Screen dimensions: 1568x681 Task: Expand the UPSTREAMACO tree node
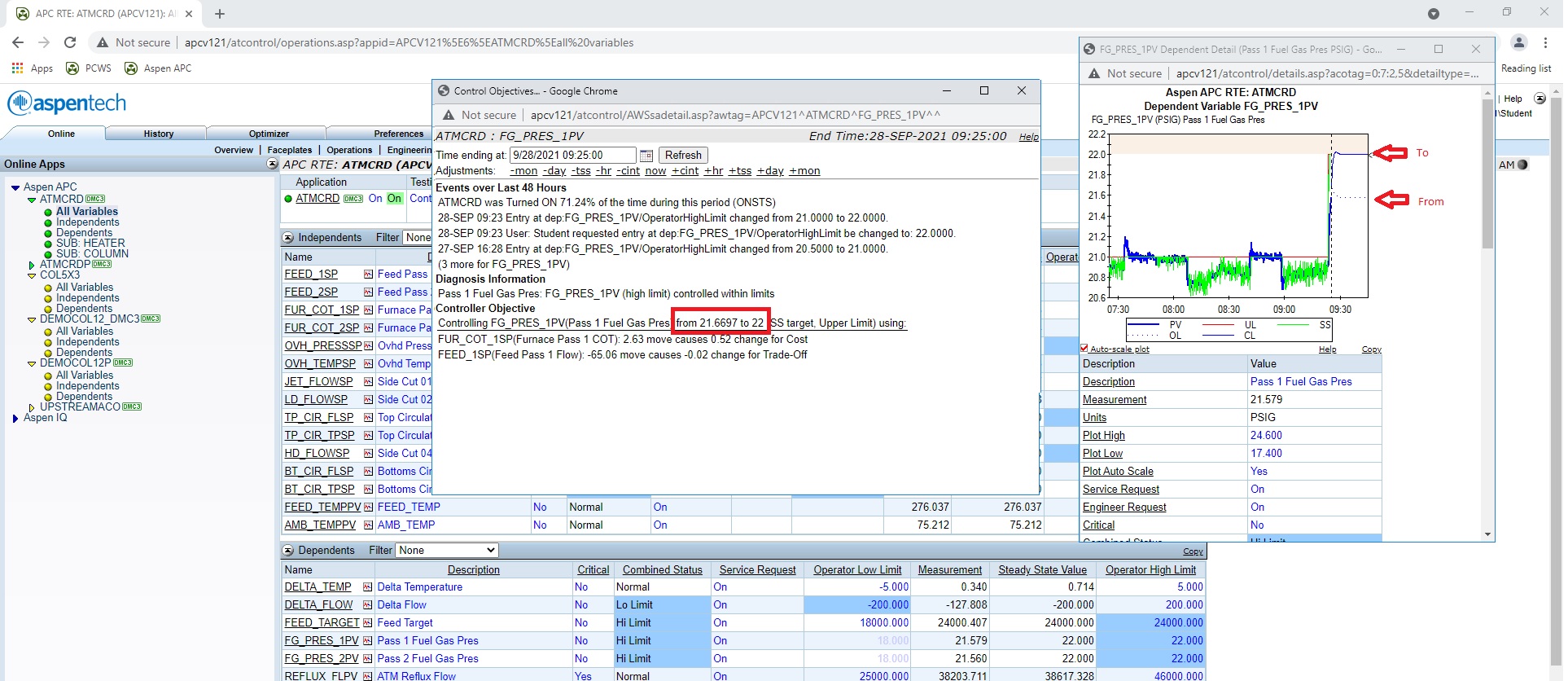[32, 408]
